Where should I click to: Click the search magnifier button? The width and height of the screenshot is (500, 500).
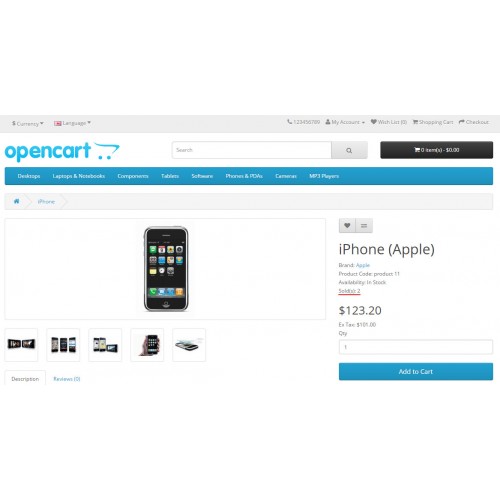click(349, 150)
